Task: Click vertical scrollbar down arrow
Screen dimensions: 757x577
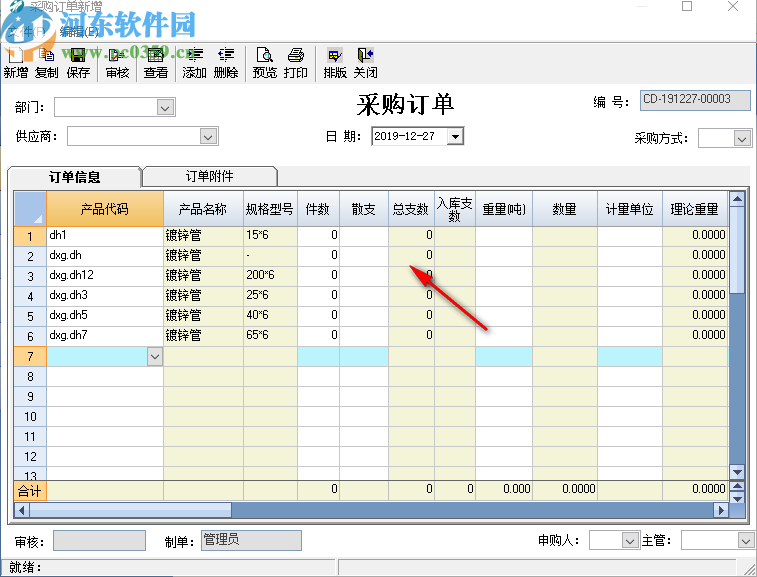Action: pyautogui.click(x=737, y=472)
